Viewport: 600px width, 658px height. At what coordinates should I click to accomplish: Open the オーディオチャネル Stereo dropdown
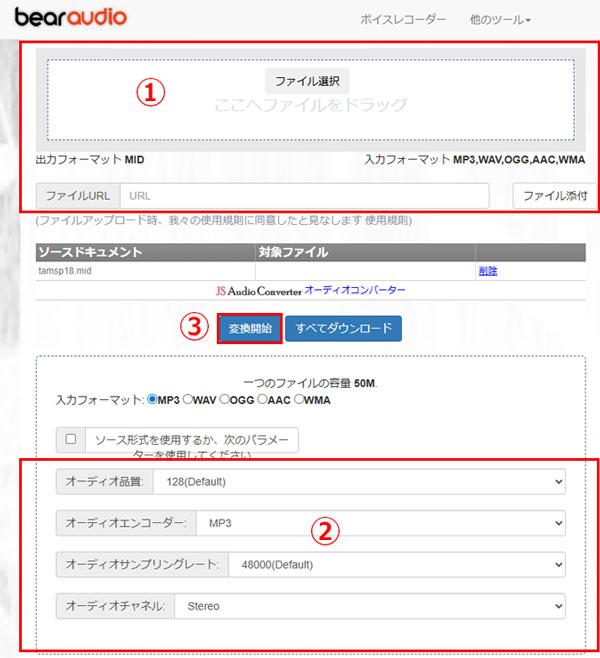click(x=370, y=605)
